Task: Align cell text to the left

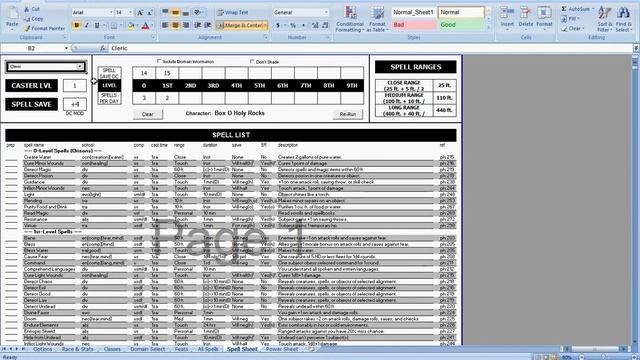Action: click(x=165, y=25)
